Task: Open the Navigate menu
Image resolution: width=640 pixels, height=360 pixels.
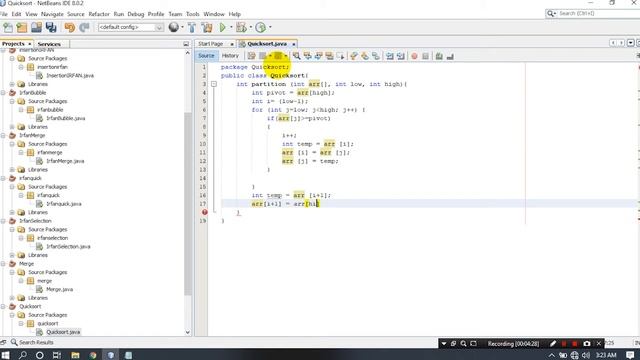Action: [52, 14]
